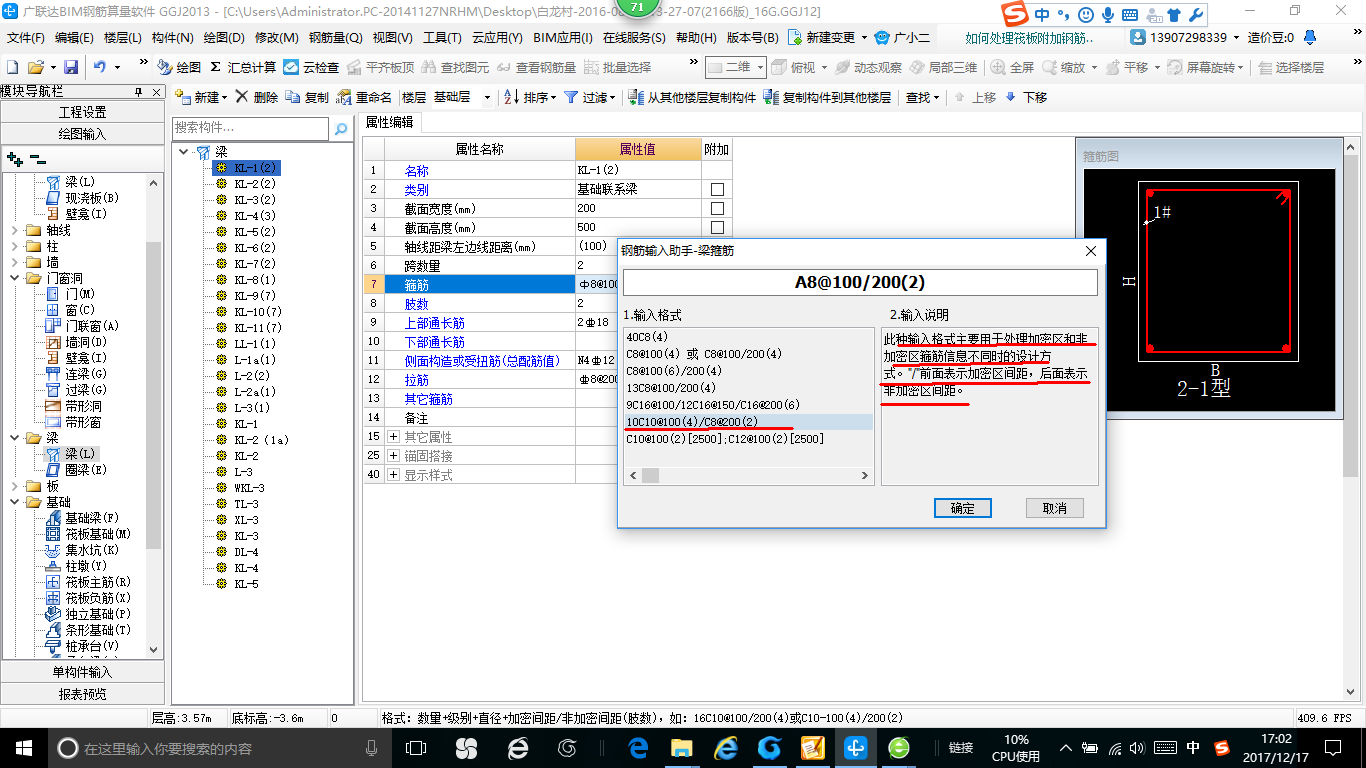Open the 钢筋量(Q) menu
The height and width of the screenshot is (768, 1366).
point(336,37)
